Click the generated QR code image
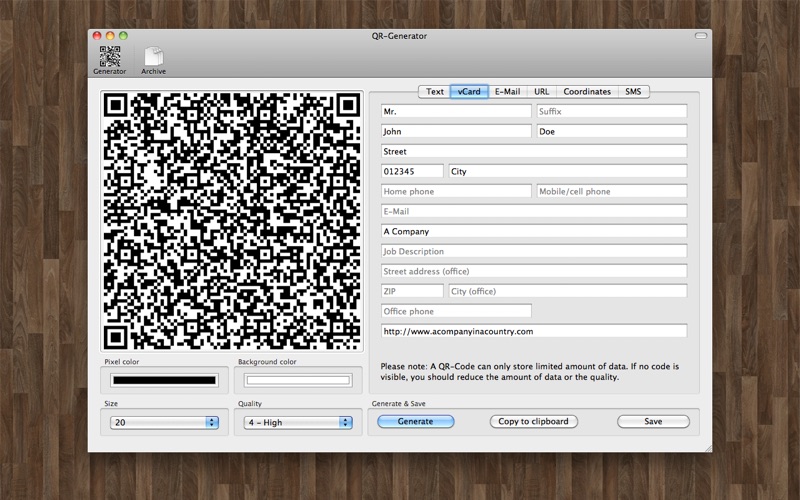Viewport: 800px width, 500px height. pyautogui.click(x=232, y=221)
